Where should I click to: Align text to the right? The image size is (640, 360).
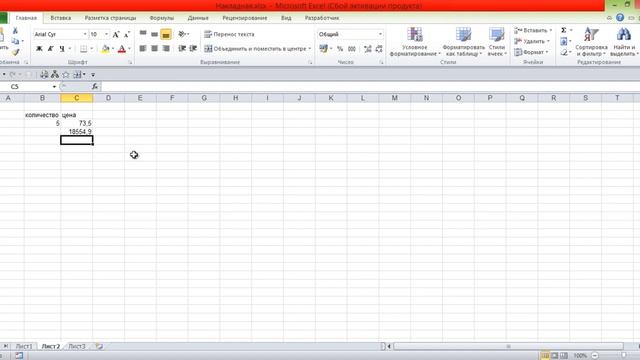pyautogui.click(x=166, y=49)
